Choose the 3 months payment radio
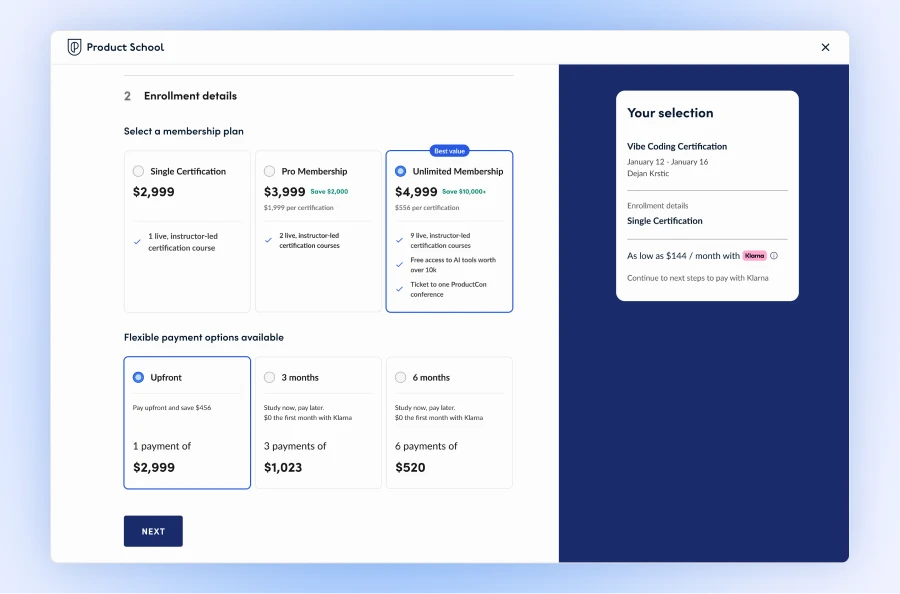 pyautogui.click(x=269, y=377)
